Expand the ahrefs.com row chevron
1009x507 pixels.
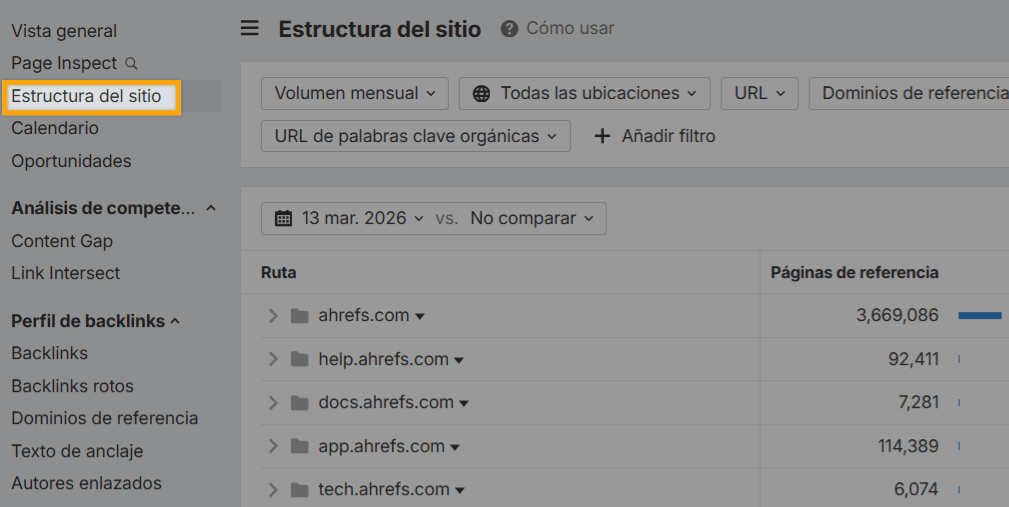tap(273, 315)
